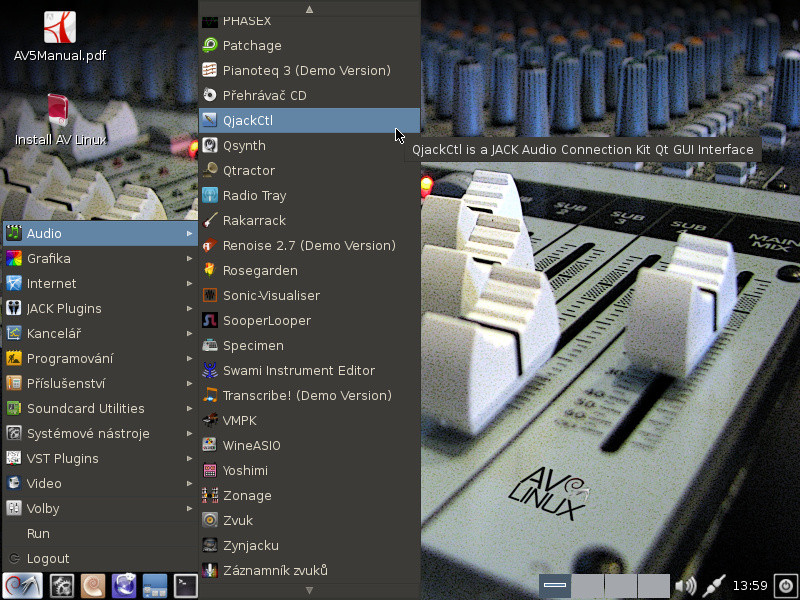Click the SooperLooper icon

(x=210, y=320)
